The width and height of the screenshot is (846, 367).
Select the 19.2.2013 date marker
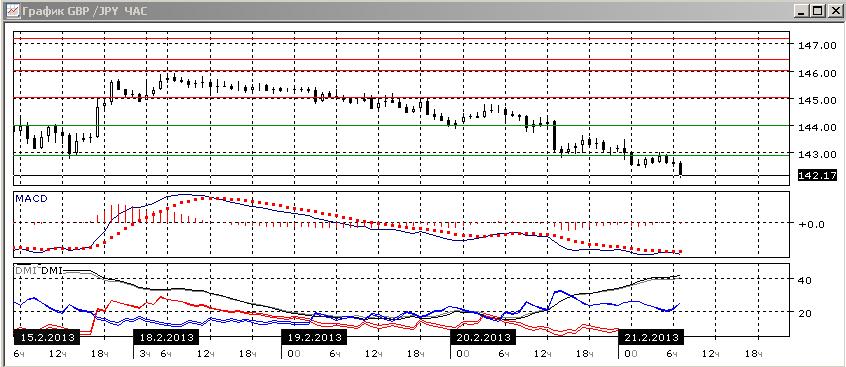[x=313, y=337]
